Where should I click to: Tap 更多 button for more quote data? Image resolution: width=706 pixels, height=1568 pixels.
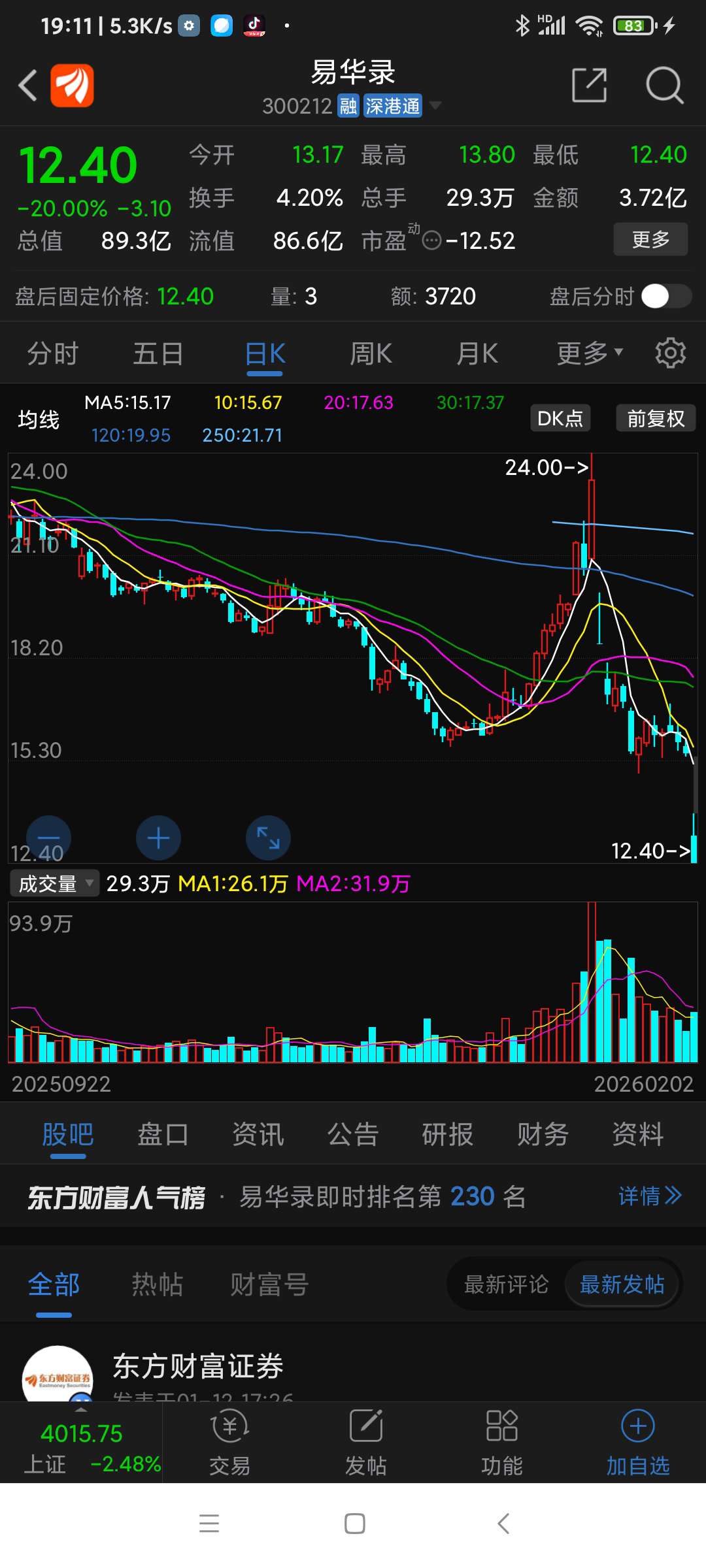[x=650, y=239]
